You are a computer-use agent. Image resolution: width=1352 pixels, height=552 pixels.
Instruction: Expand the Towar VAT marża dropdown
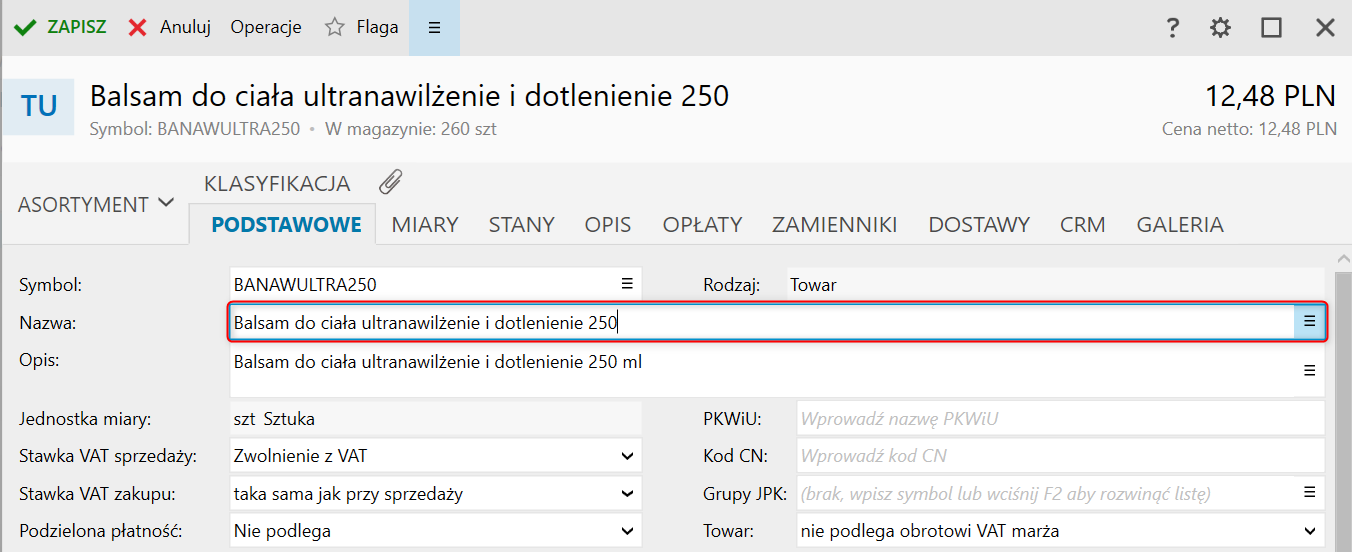coord(1310,531)
